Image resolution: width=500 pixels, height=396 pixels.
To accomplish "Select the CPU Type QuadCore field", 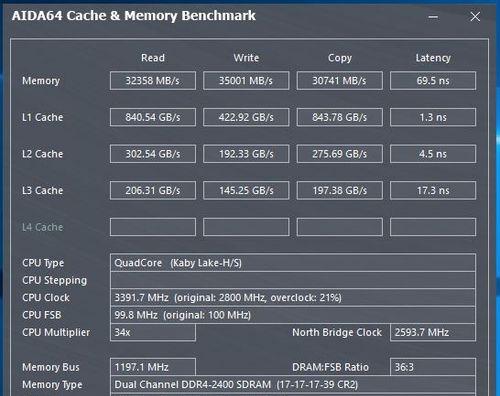I will tap(293, 263).
